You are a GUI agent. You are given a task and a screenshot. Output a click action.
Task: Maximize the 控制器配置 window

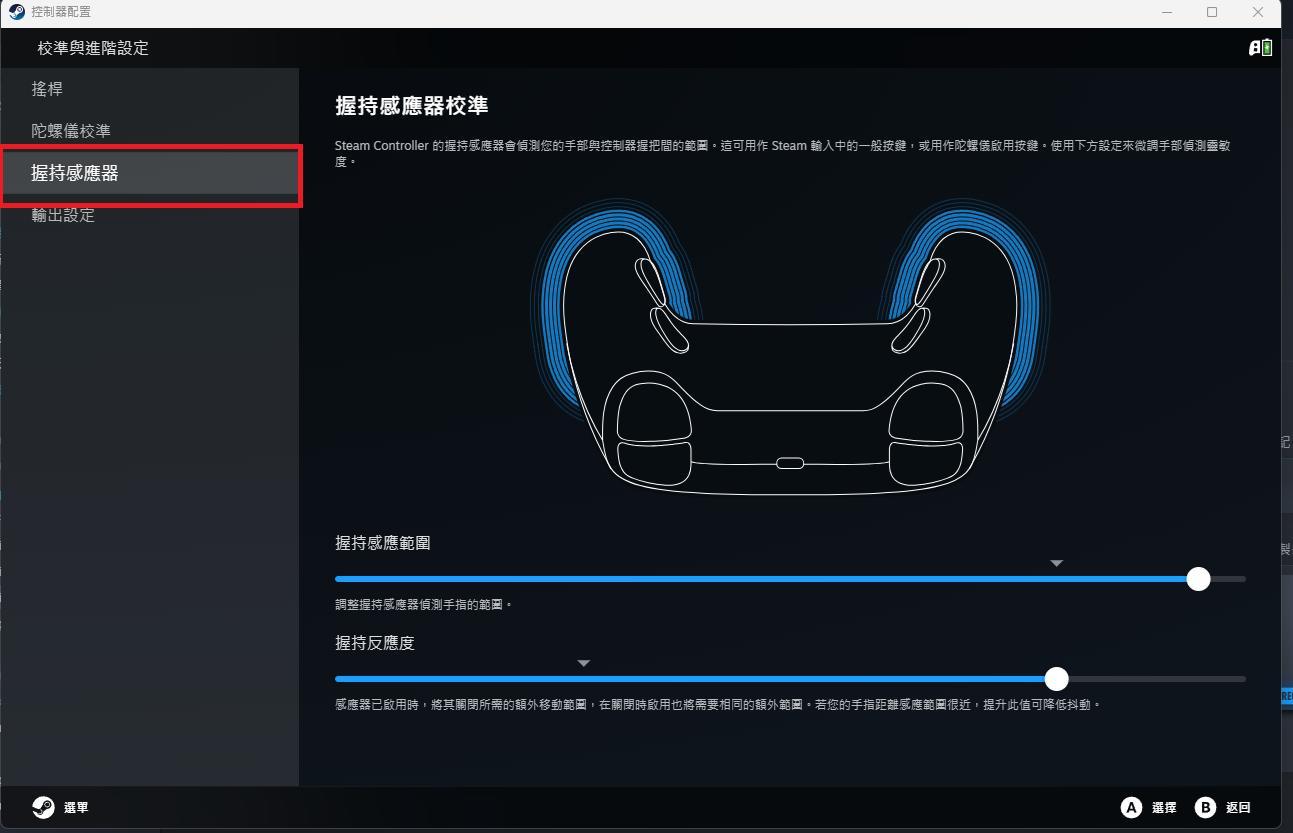[x=1212, y=12]
